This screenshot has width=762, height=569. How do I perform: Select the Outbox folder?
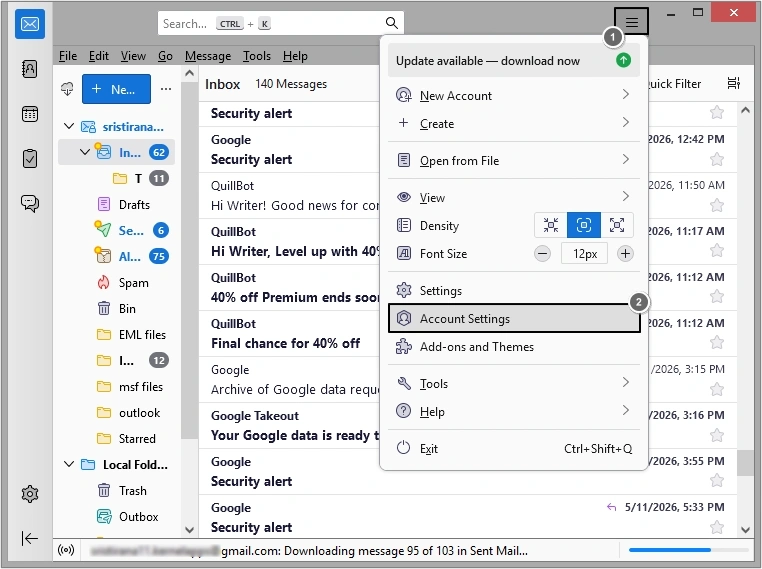tap(116, 517)
